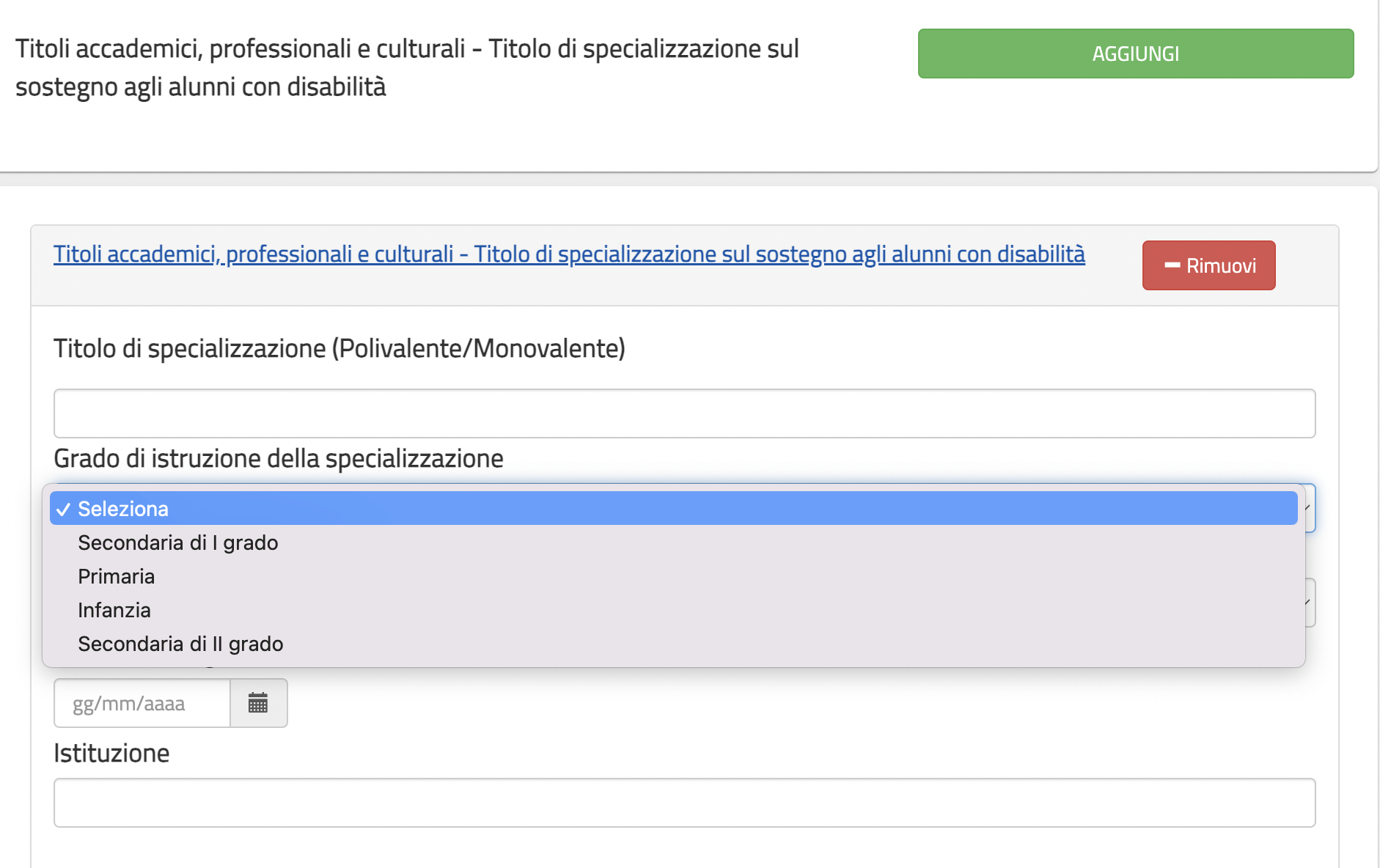Image resolution: width=1380 pixels, height=868 pixels.
Task: Choose 'Secondaria di I grado' option
Action: click(177, 542)
